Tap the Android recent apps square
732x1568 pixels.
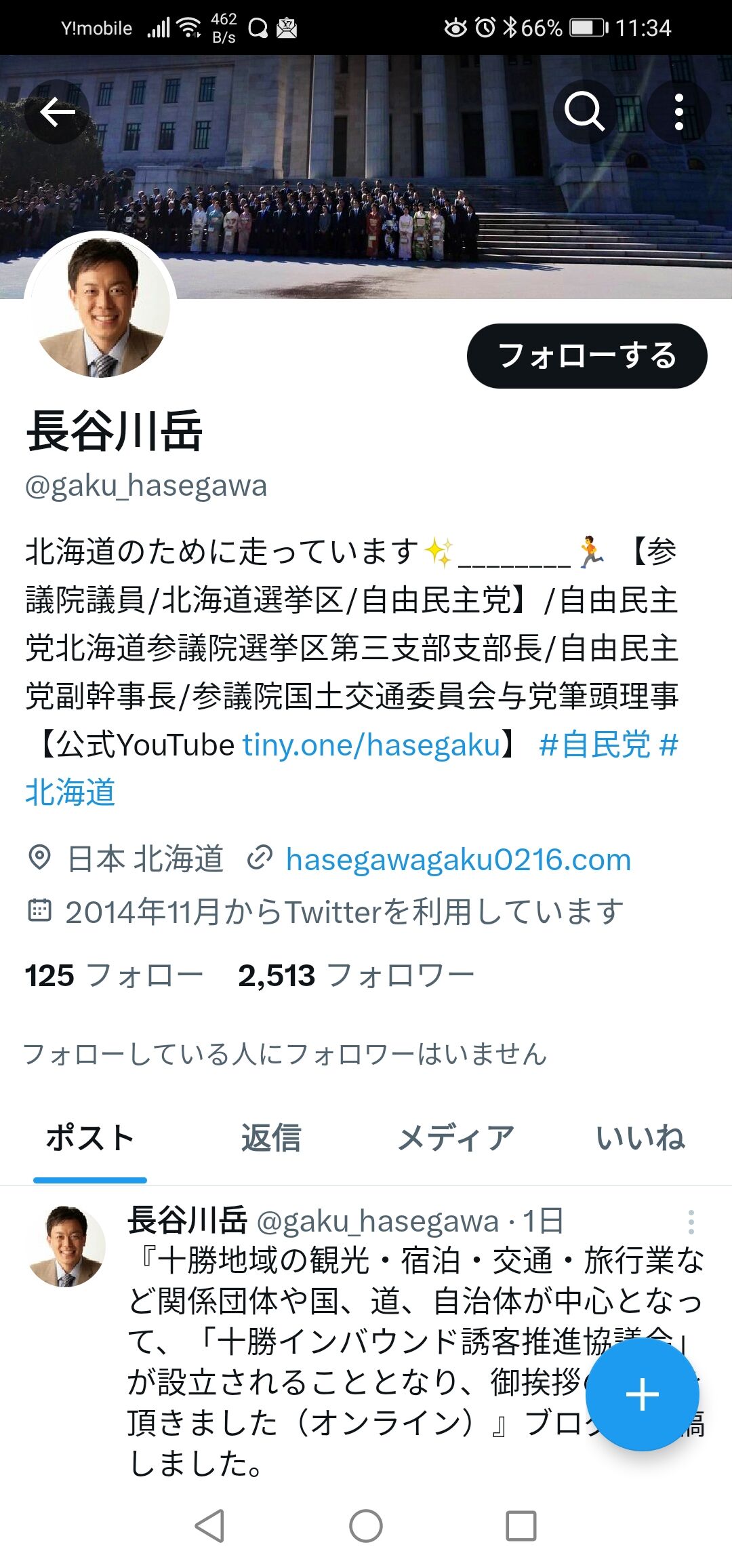click(521, 1527)
